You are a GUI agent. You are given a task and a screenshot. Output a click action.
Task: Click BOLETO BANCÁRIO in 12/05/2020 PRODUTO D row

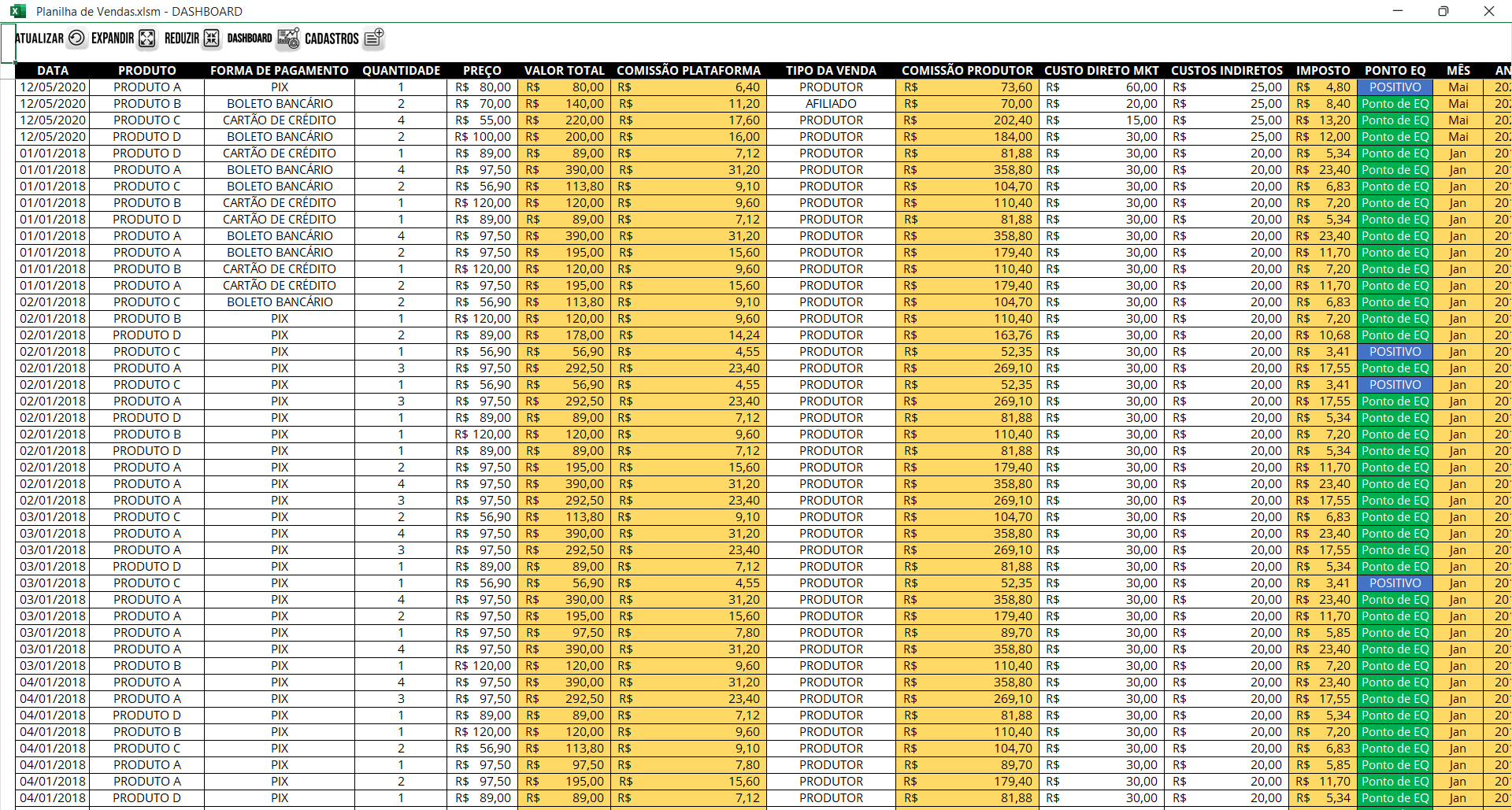pyautogui.click(x=280, y=137)
